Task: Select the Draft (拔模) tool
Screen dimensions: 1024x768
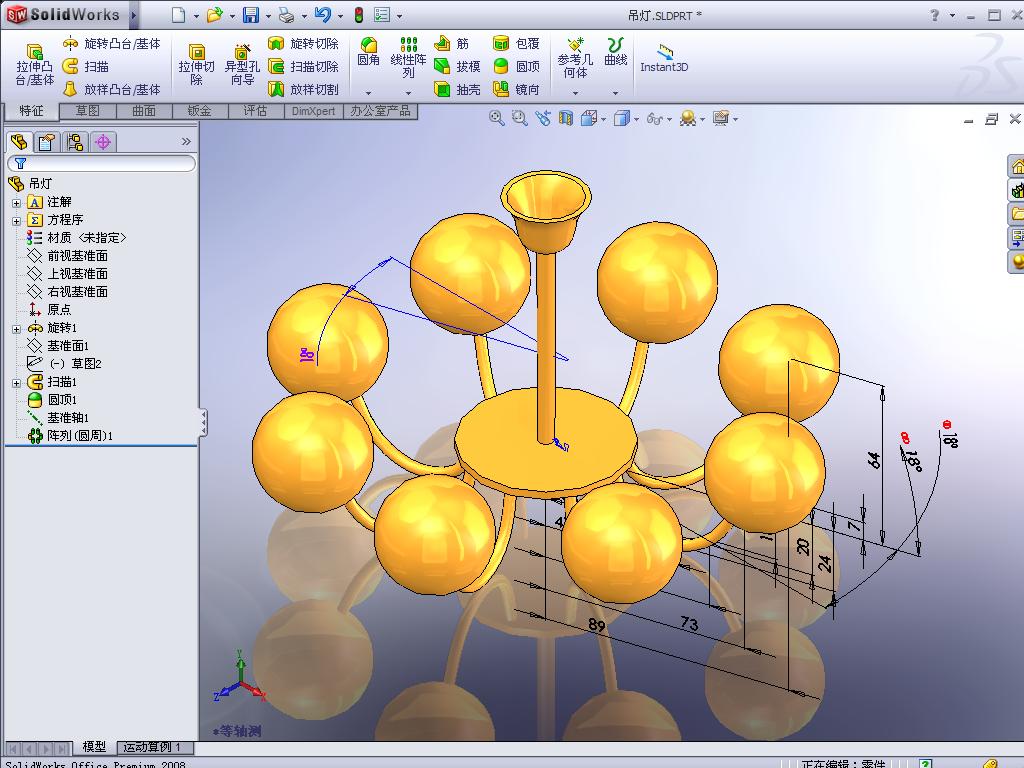Action: click(x=457, y=67)
